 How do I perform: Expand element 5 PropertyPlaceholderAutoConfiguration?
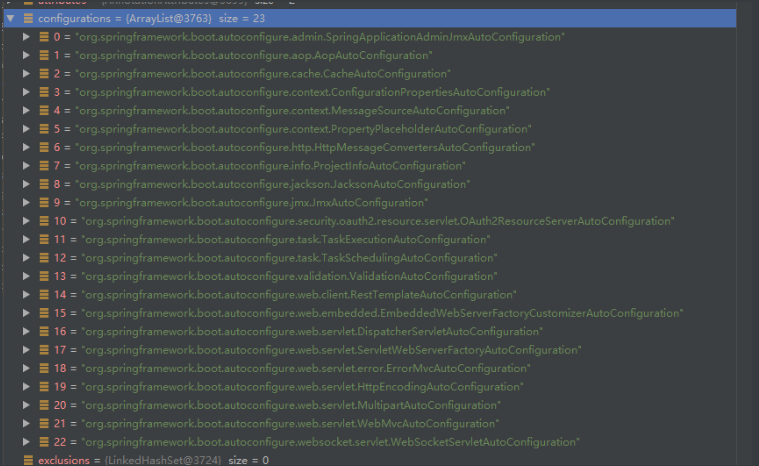coord(26,129)
